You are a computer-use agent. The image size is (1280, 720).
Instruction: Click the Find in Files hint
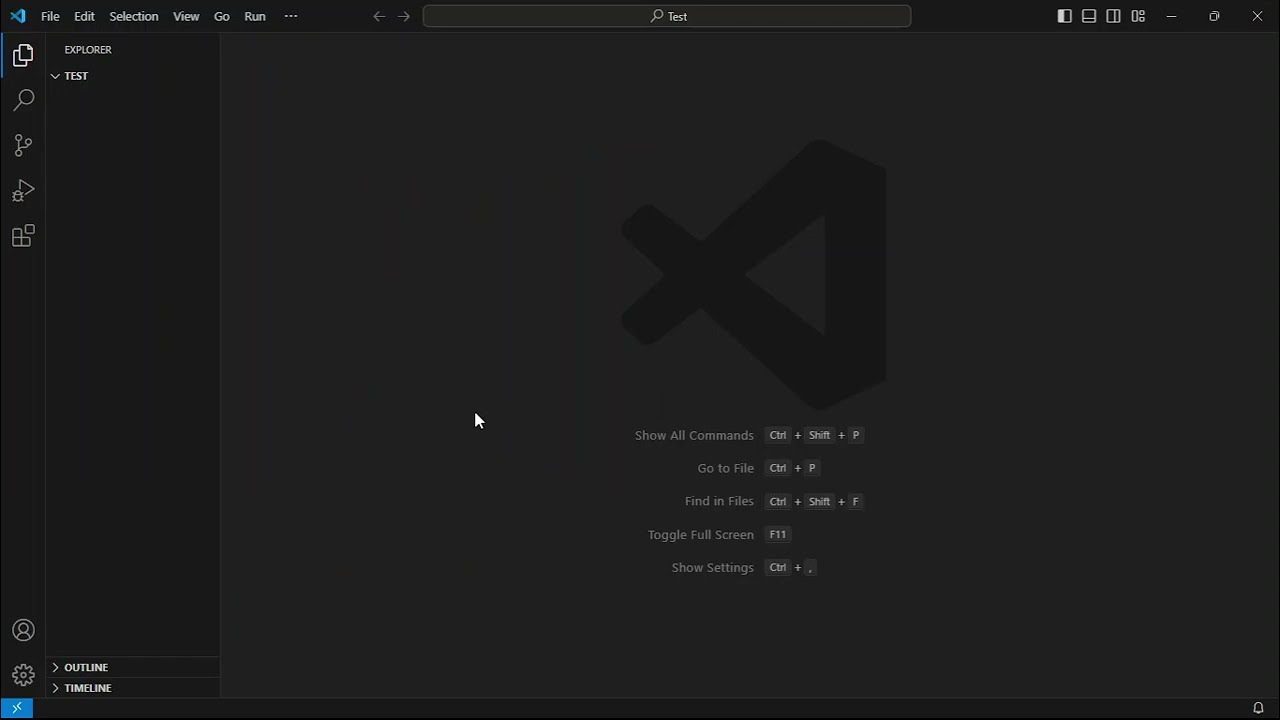coord(719,501)
